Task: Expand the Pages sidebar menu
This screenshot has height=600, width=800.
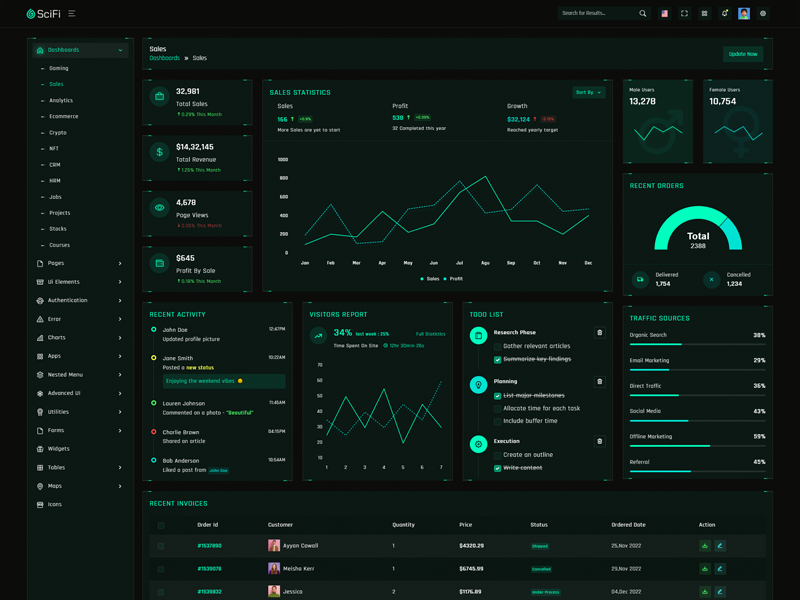Action: [x=78, y=264]
